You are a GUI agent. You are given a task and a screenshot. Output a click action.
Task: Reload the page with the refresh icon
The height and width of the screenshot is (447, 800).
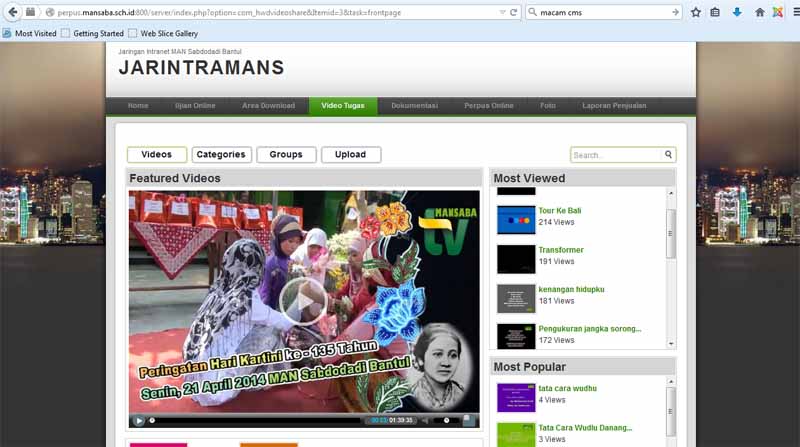[514, 12]
